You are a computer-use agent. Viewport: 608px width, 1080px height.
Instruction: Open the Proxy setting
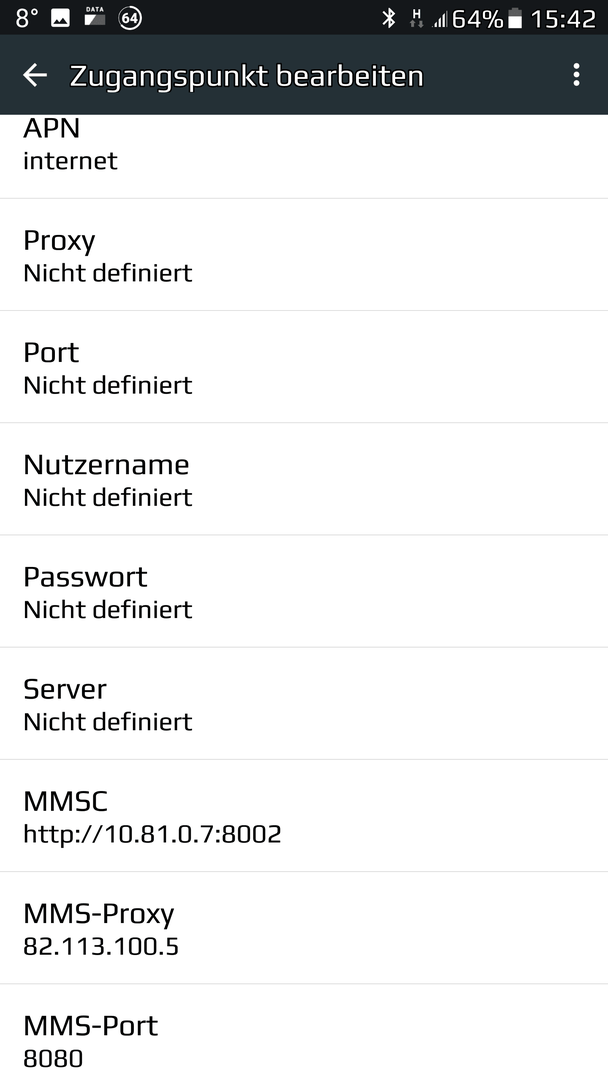tap(304, 255)
